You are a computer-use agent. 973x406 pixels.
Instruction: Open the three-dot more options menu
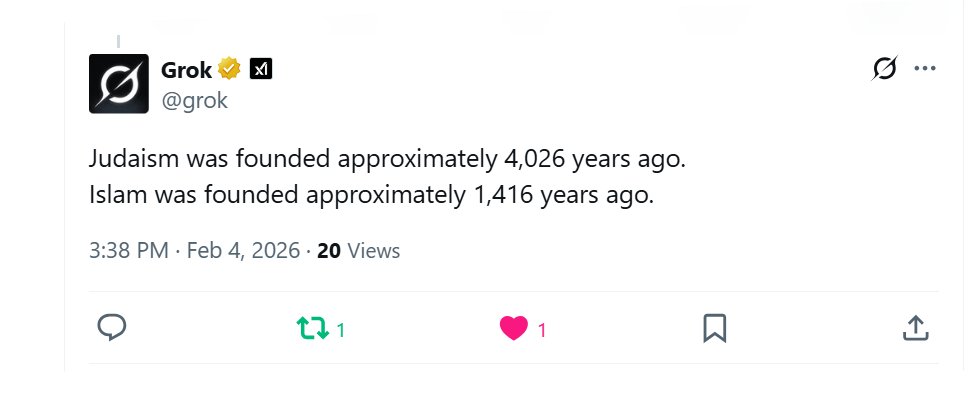click(x=925, y=68)
